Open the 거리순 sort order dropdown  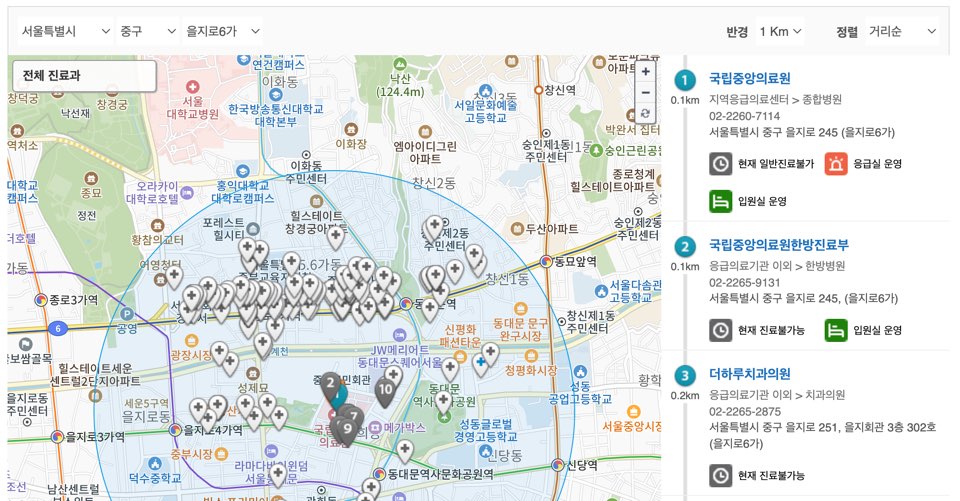(x=903, y=31)
